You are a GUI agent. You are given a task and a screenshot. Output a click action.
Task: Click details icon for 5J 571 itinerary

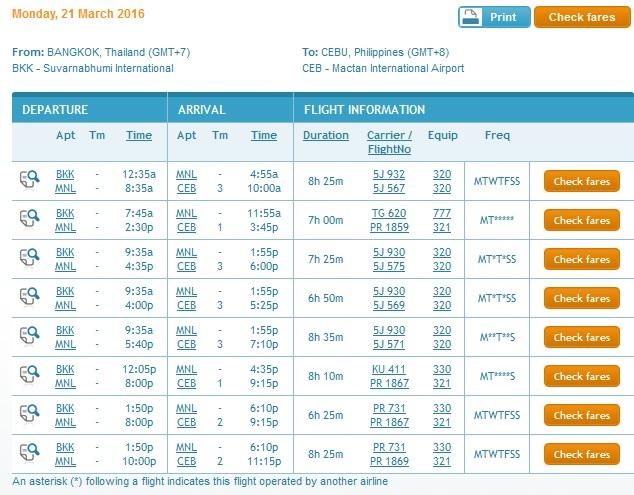[x=30, y=336]
